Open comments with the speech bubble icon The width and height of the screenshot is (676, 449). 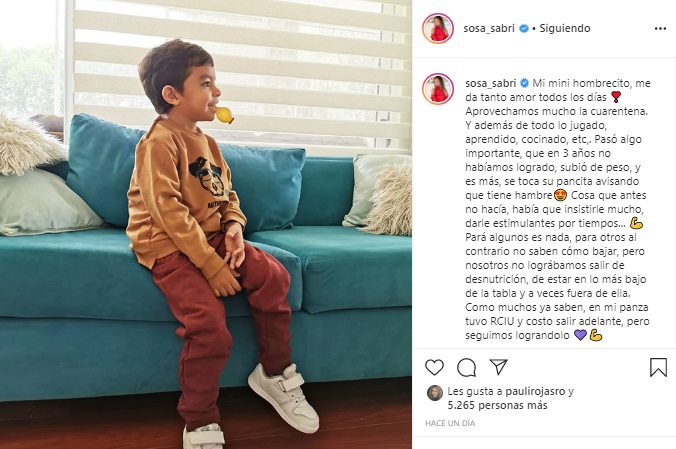pos(466,367)
